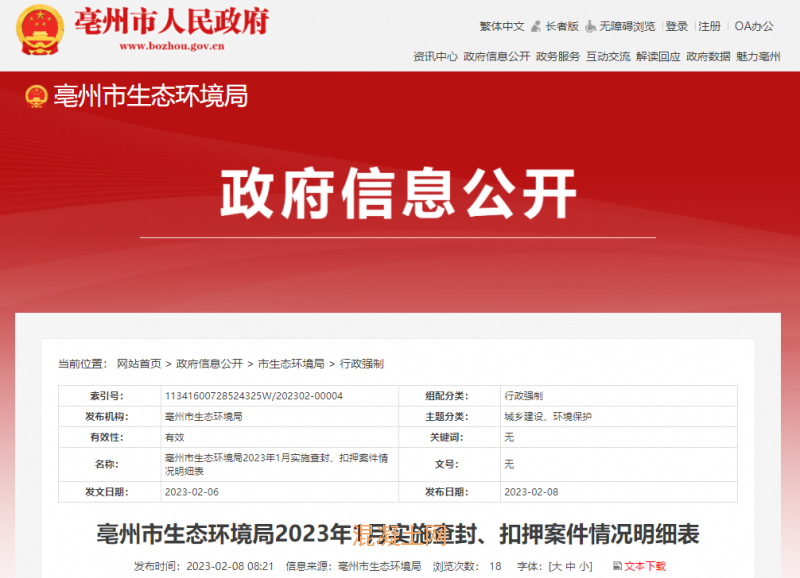Click the national emblem in the site logo

39,29
